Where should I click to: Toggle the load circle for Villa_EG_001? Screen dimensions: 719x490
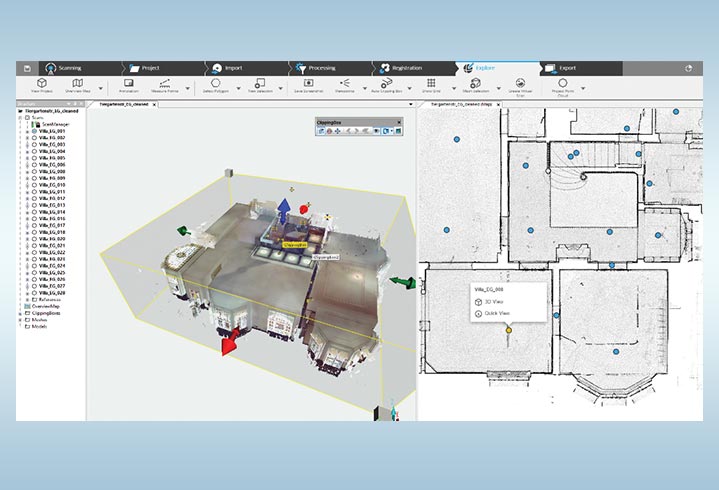[x=34, y=131]
